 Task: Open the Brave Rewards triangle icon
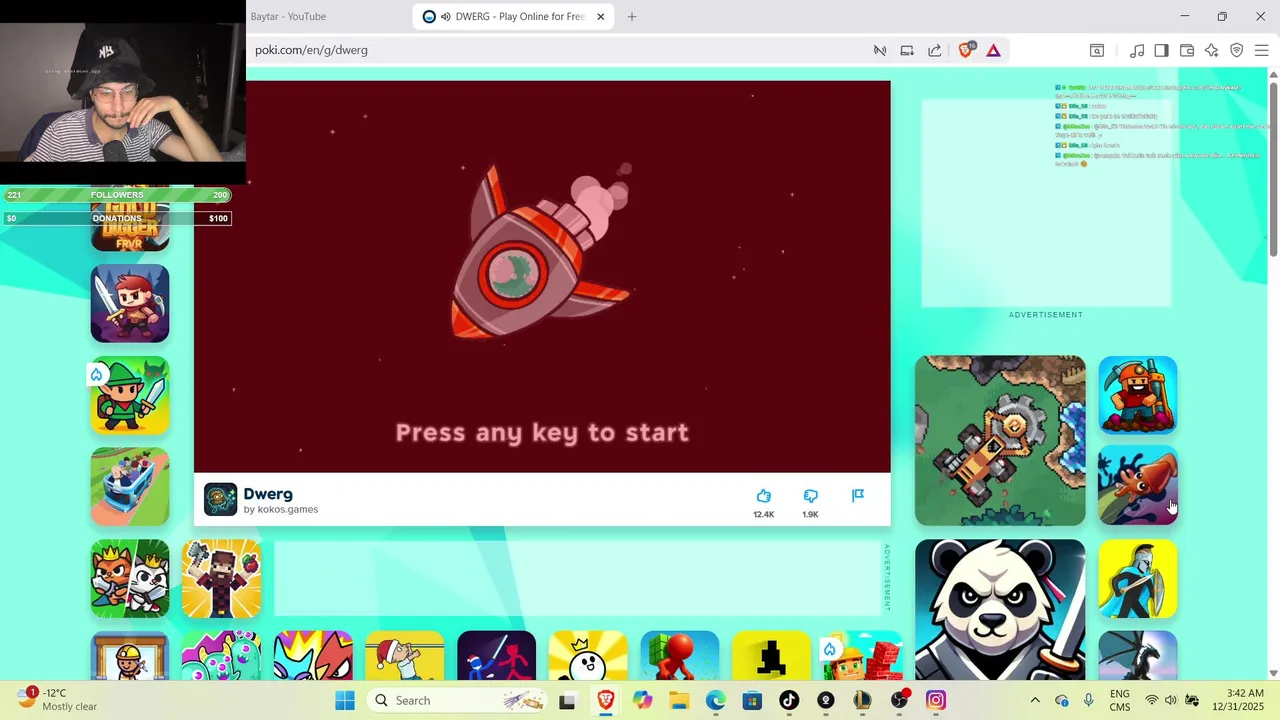[993, 50]
